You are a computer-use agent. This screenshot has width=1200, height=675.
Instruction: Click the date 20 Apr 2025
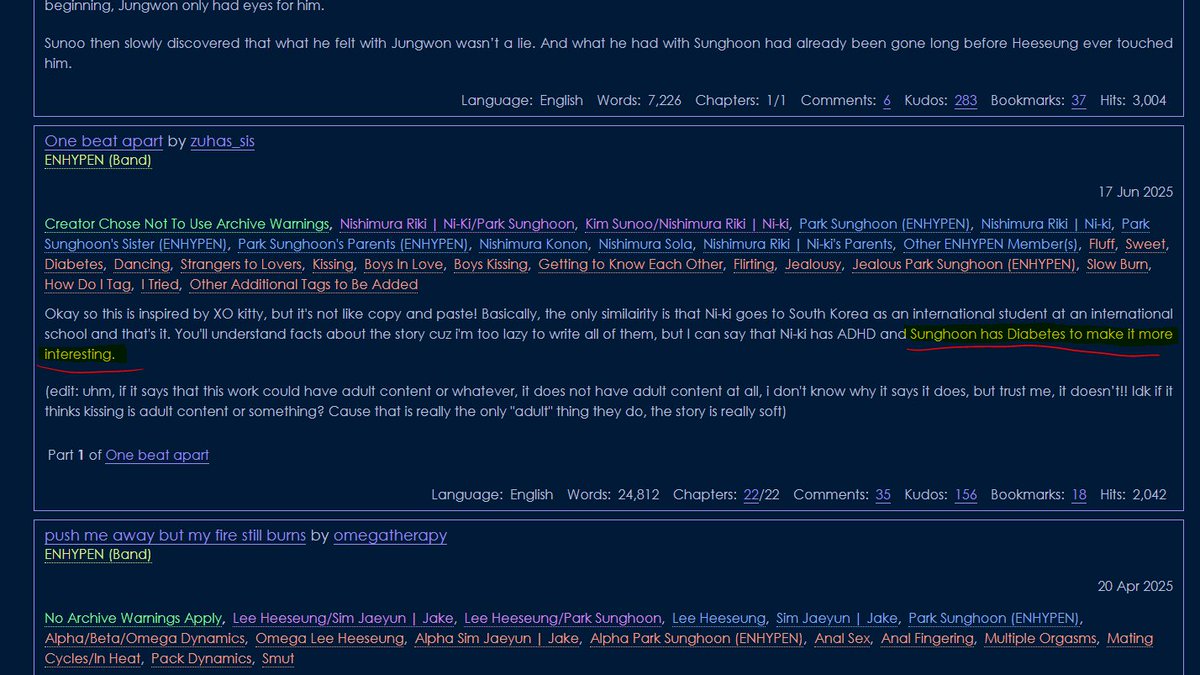1136,586
